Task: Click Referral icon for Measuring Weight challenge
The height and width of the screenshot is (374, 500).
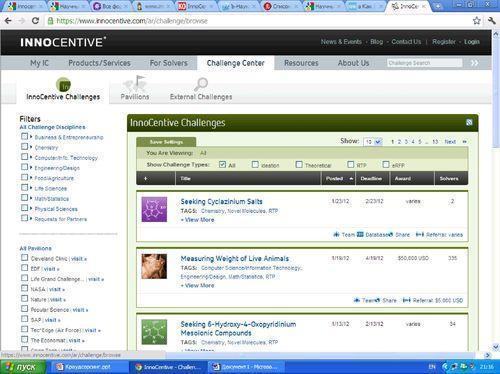Action: [x=407, y=300]
